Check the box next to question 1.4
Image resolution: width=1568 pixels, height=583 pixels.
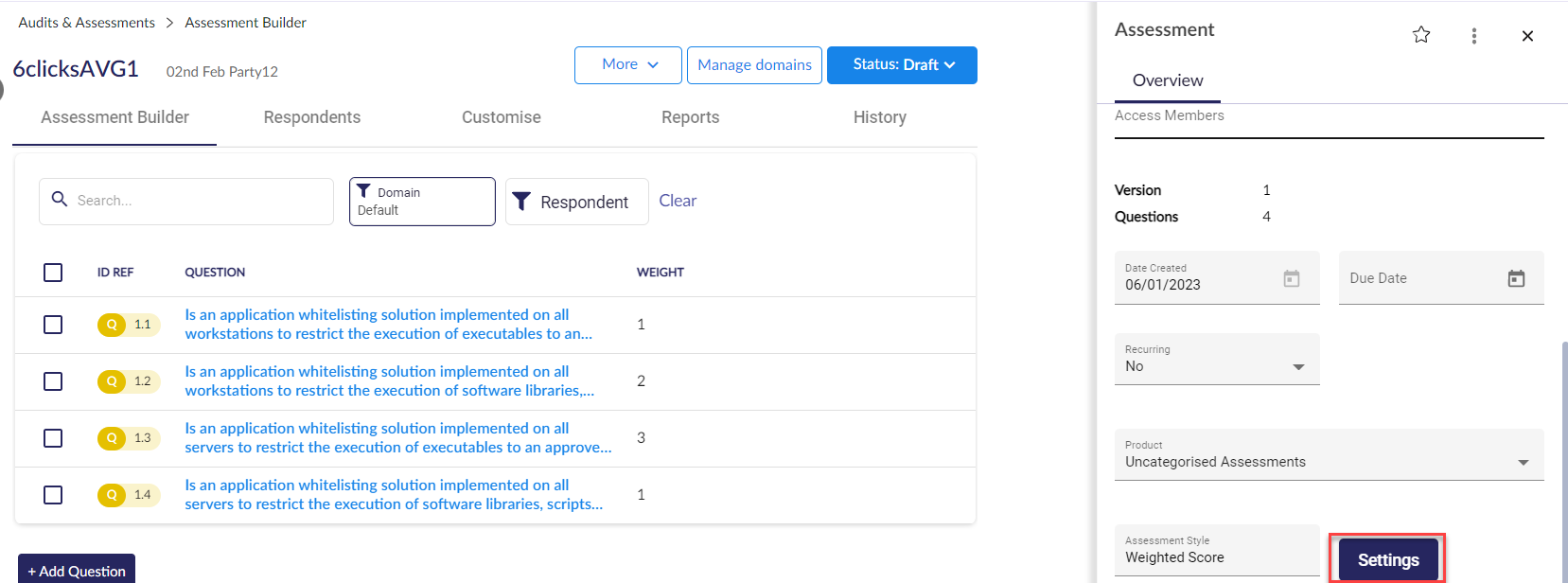(x=53, y=495)
